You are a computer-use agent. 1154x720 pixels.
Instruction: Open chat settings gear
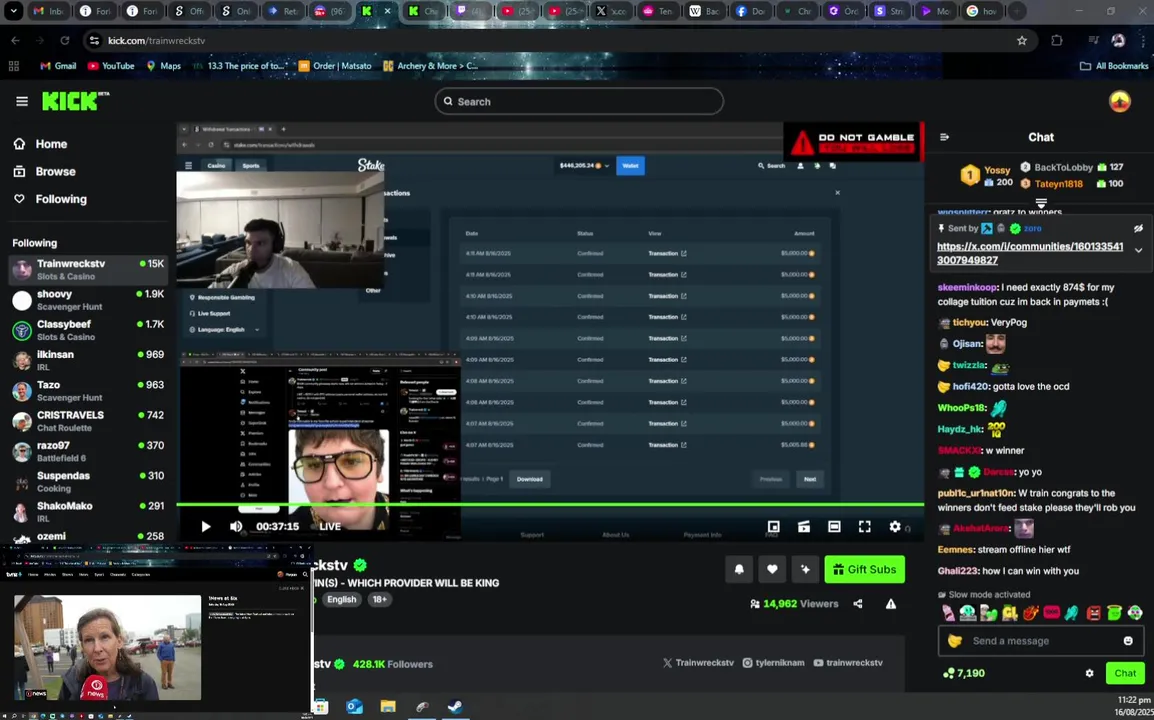[1089, 673]
